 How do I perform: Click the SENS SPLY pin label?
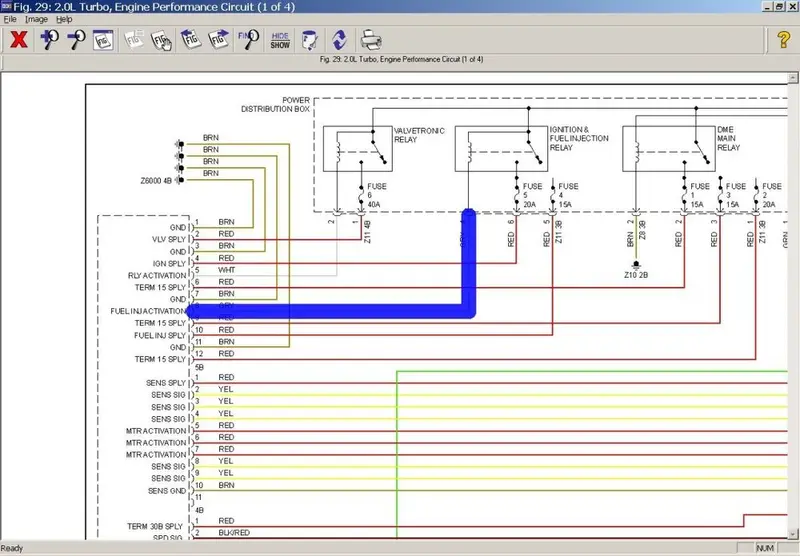(166, 383)
